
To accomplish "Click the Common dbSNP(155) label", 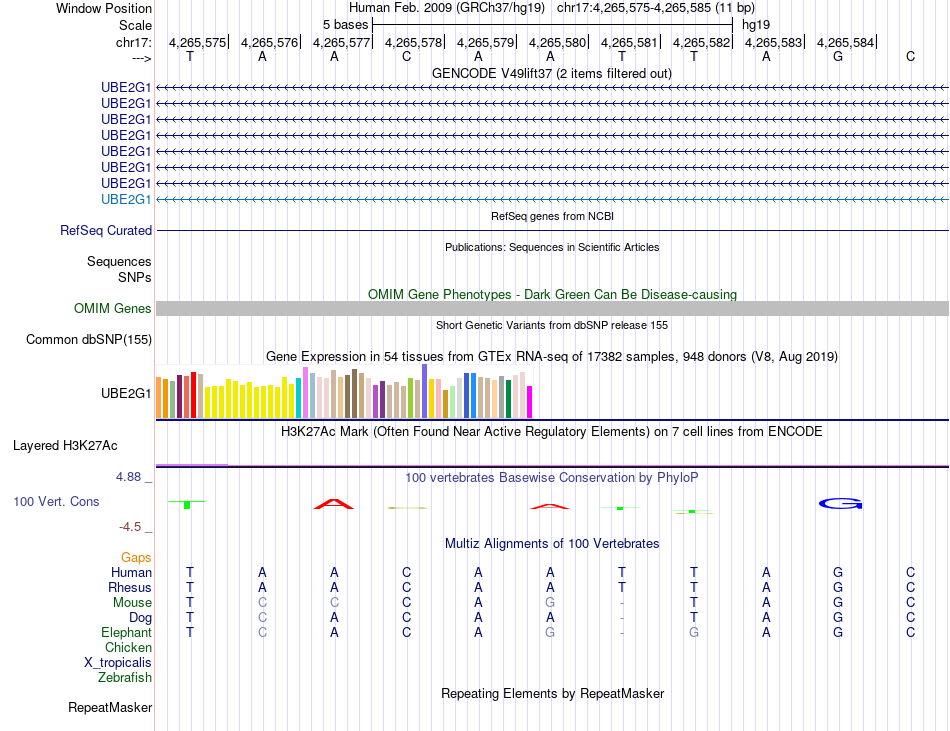I will click(89, 339).
